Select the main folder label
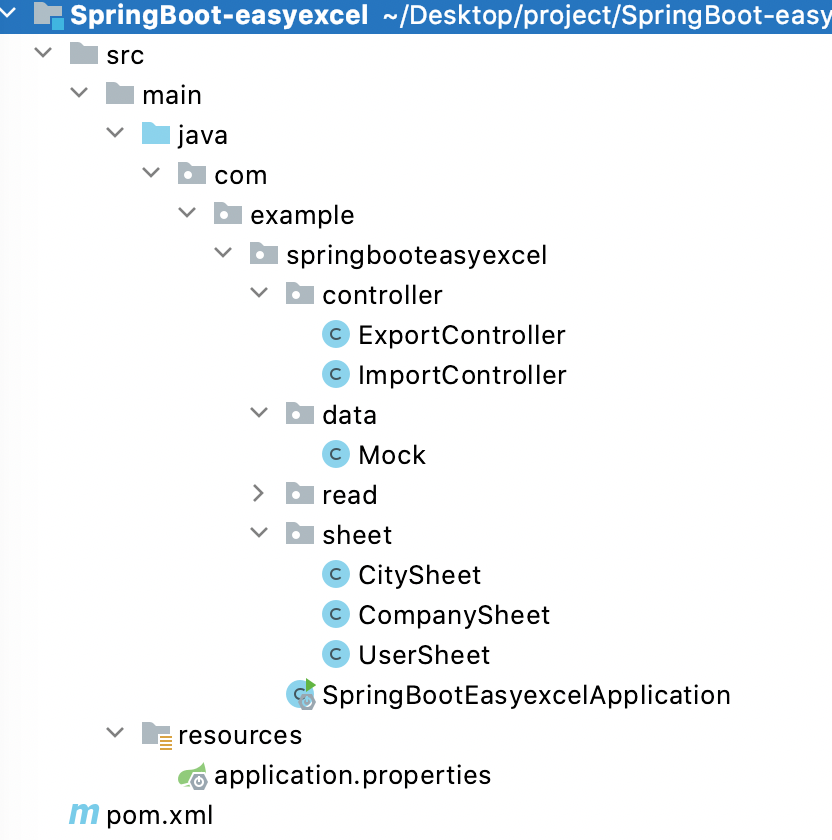The image size is (832, 840). pos(172,95)
